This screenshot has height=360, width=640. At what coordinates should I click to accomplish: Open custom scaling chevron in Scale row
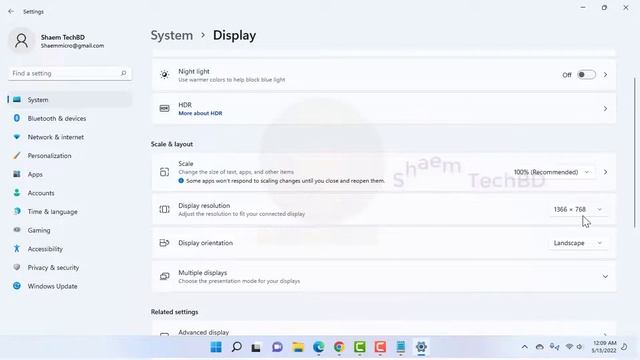point(605,172)
